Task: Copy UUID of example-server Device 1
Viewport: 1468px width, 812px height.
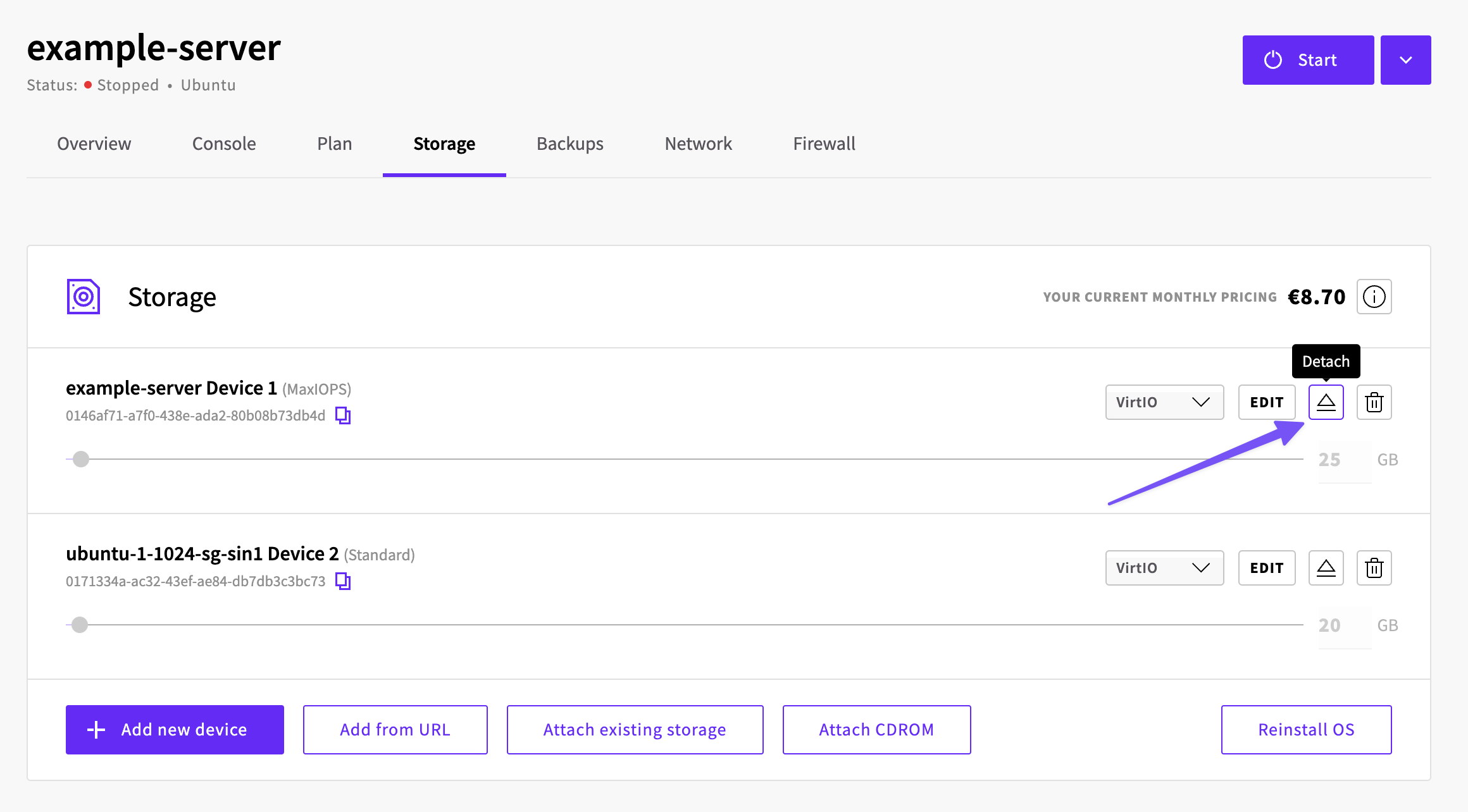Action: click(x=343, y=415)
